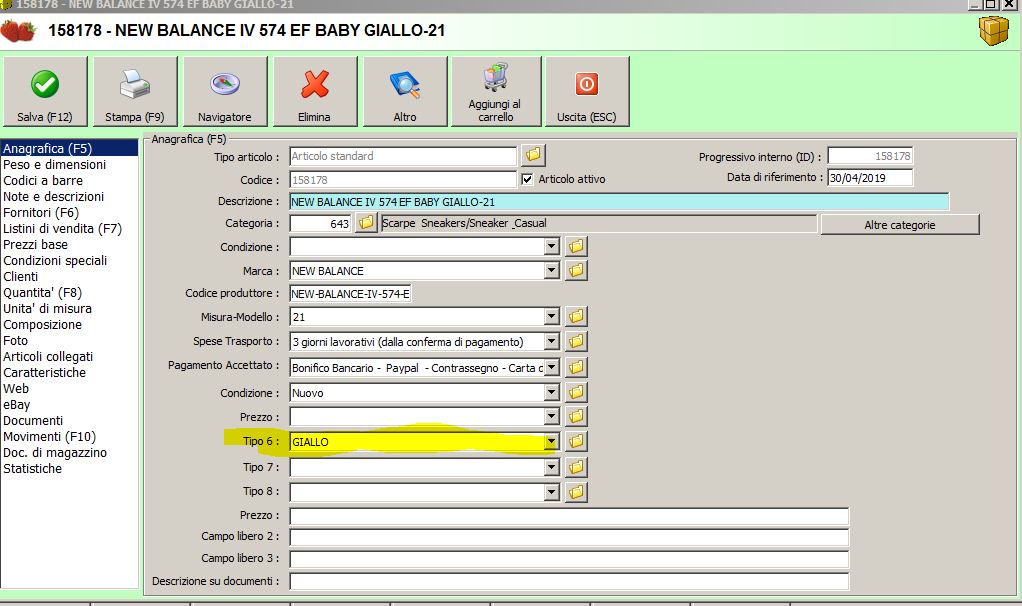Open folder icon next to Tipo 6
The height and width of the screenshot is (606, 1022).
pos(576,441)
